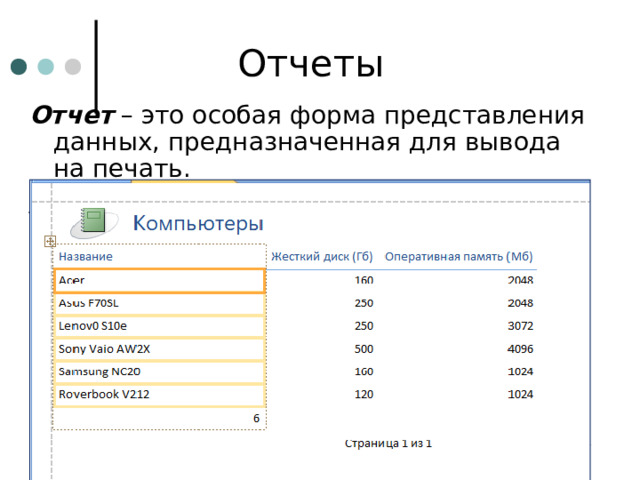Select the Оперативная память (Мб) column header

point(459,256)
